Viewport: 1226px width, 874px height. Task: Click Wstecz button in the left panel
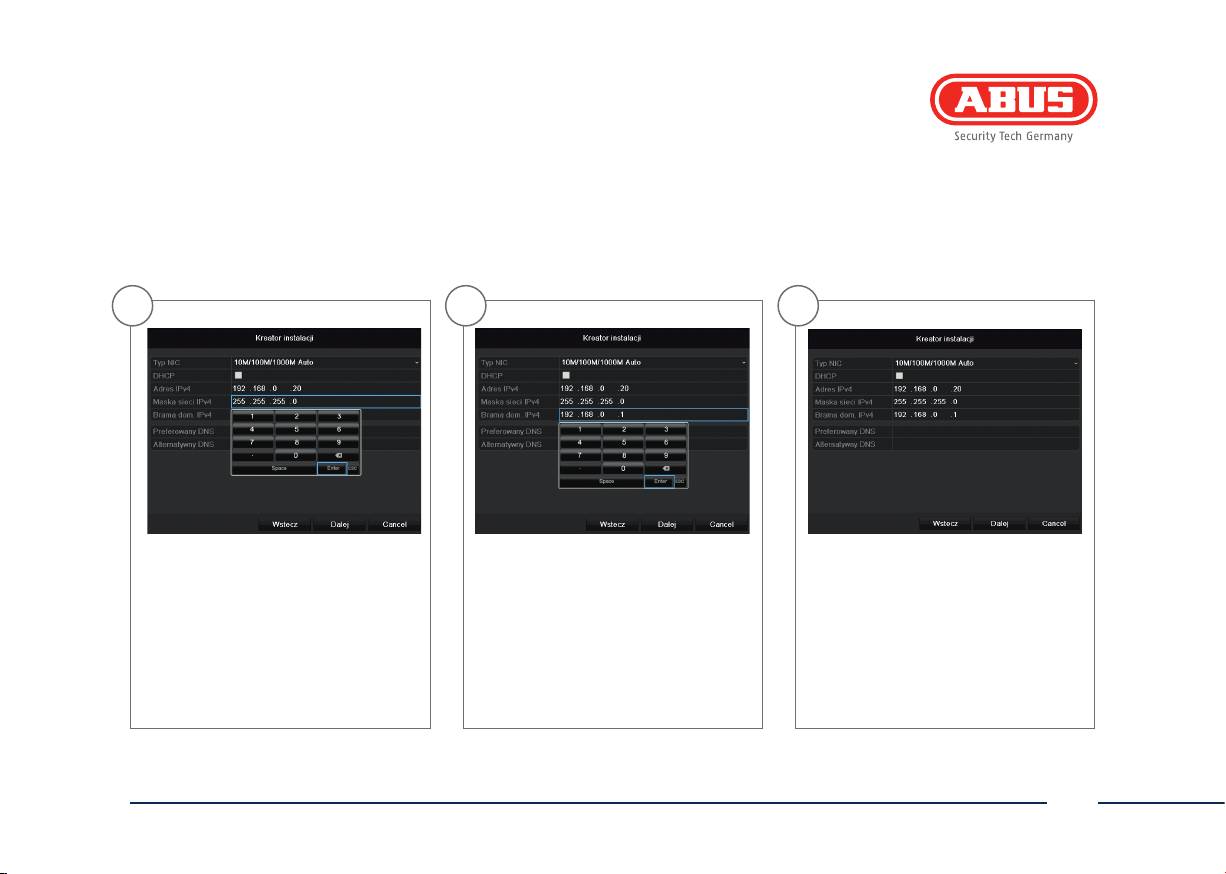click(x=285, y=525)
